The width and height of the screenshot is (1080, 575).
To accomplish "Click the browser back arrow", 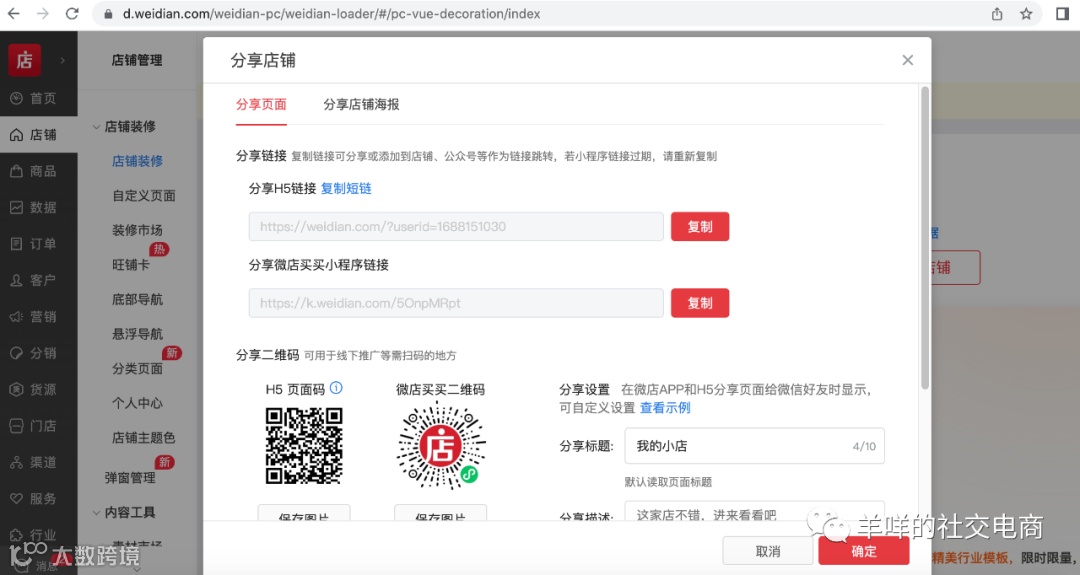I will coord(13,14).
